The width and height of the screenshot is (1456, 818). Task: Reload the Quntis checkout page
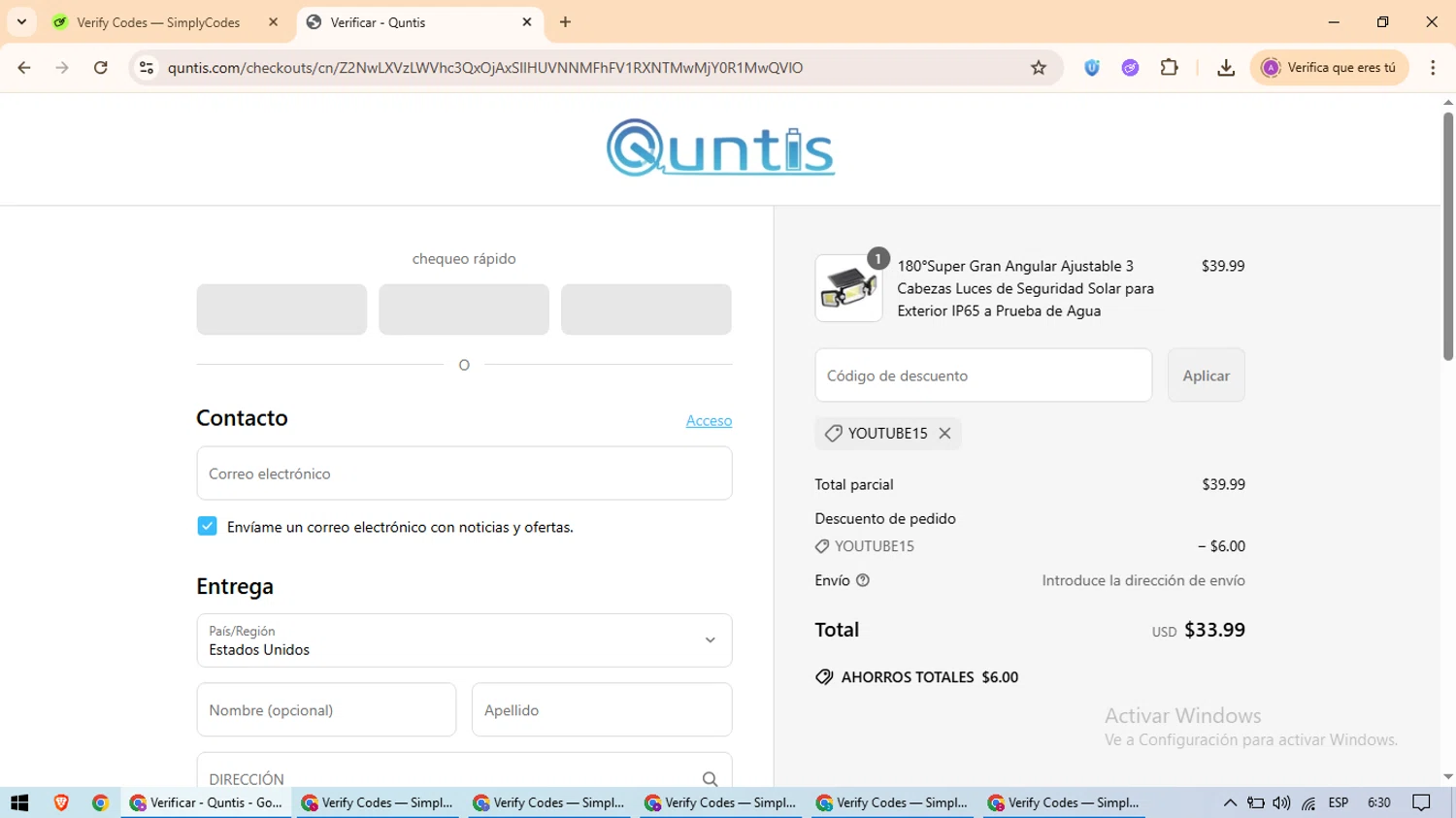click(x=101, y=68)
